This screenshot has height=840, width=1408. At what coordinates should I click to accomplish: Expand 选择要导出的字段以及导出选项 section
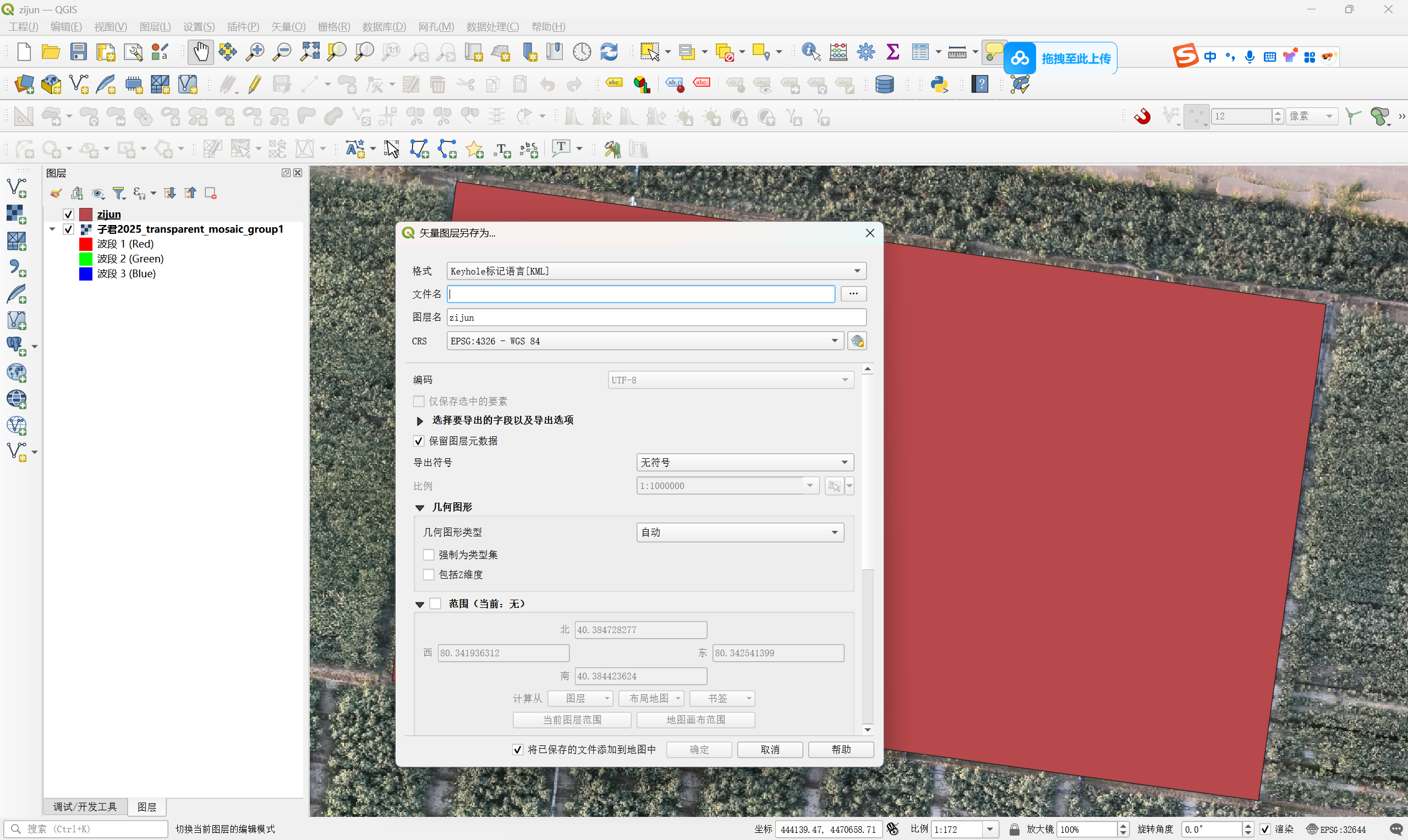pos(419,421)
